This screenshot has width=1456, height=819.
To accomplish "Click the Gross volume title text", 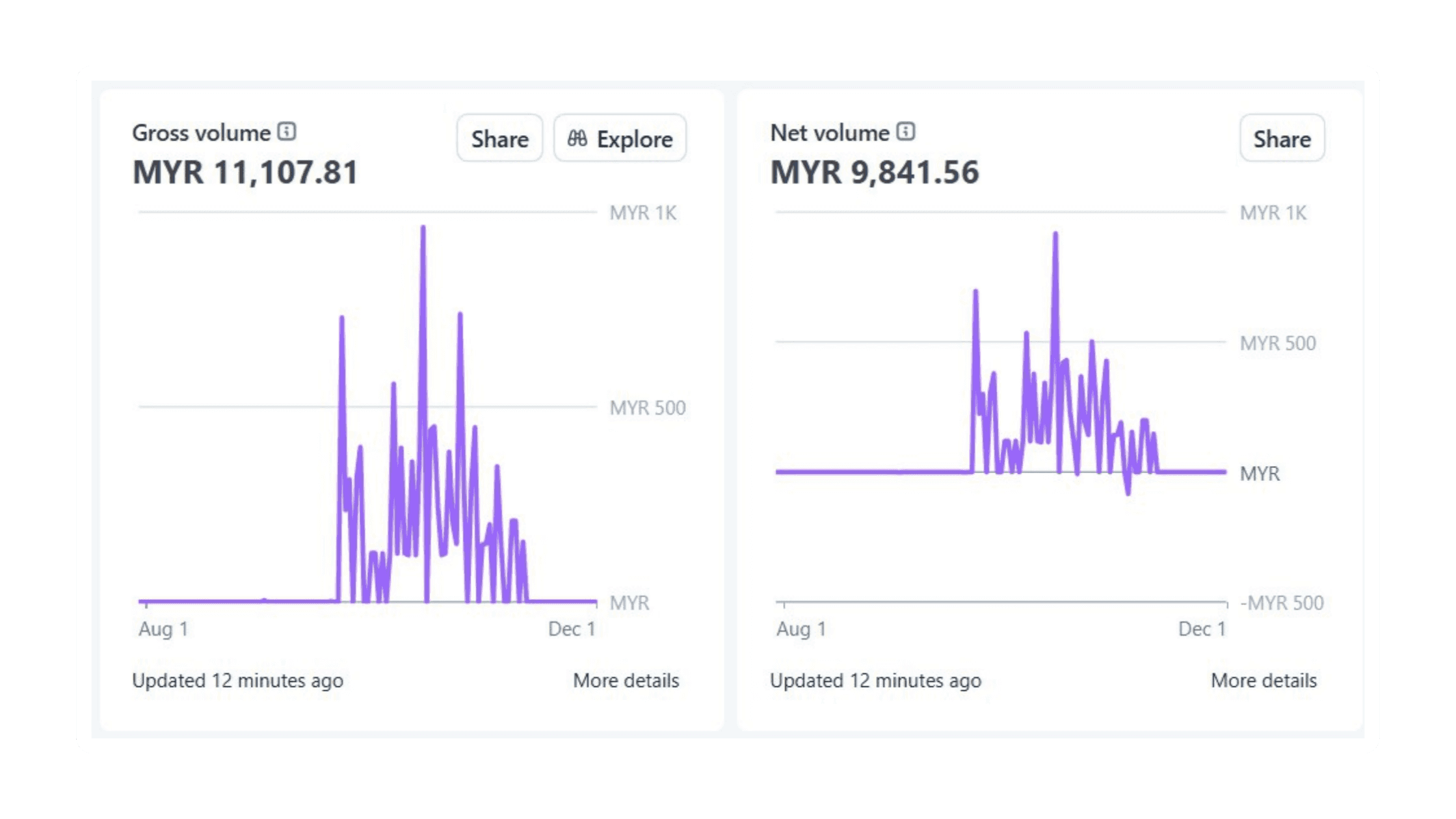I will 201,133.
